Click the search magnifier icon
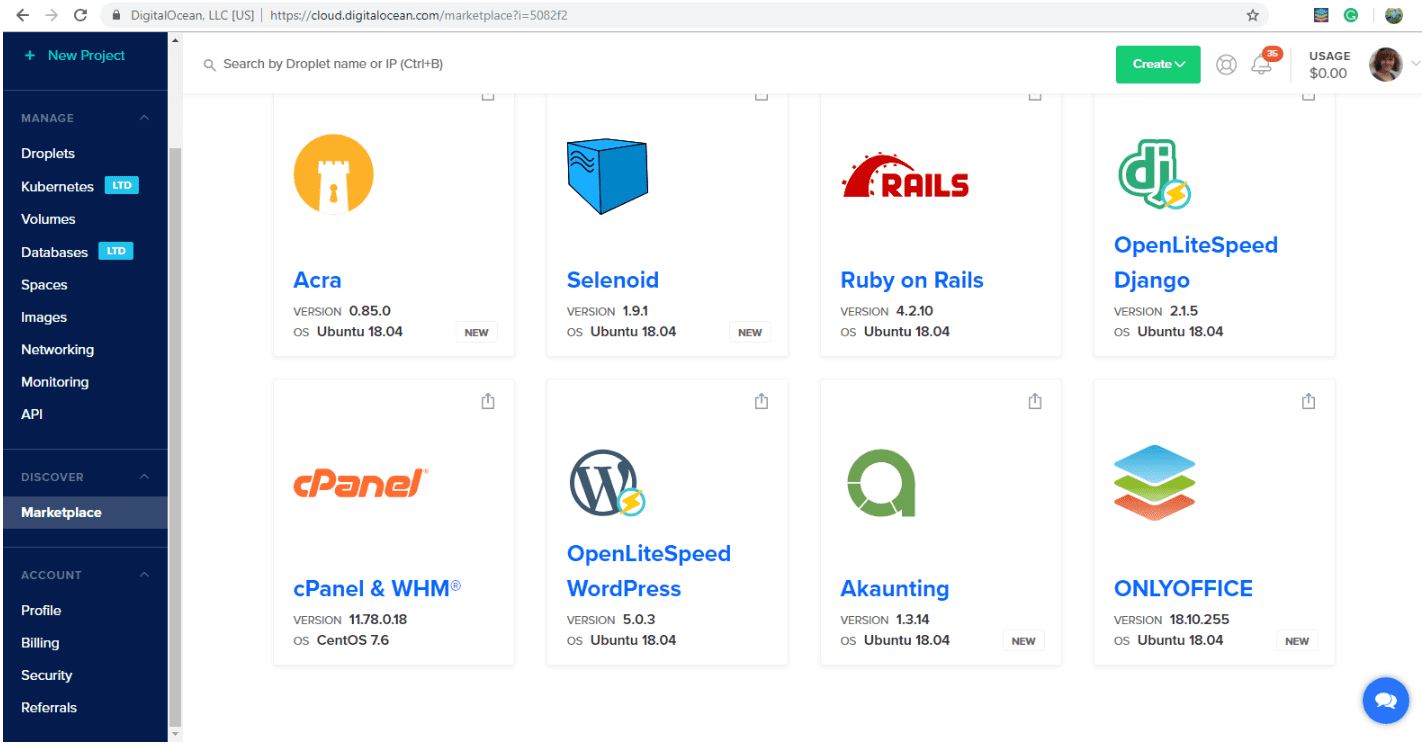Screen dimensions: 1427x748 pyautogui.click(x=210, y=65)
